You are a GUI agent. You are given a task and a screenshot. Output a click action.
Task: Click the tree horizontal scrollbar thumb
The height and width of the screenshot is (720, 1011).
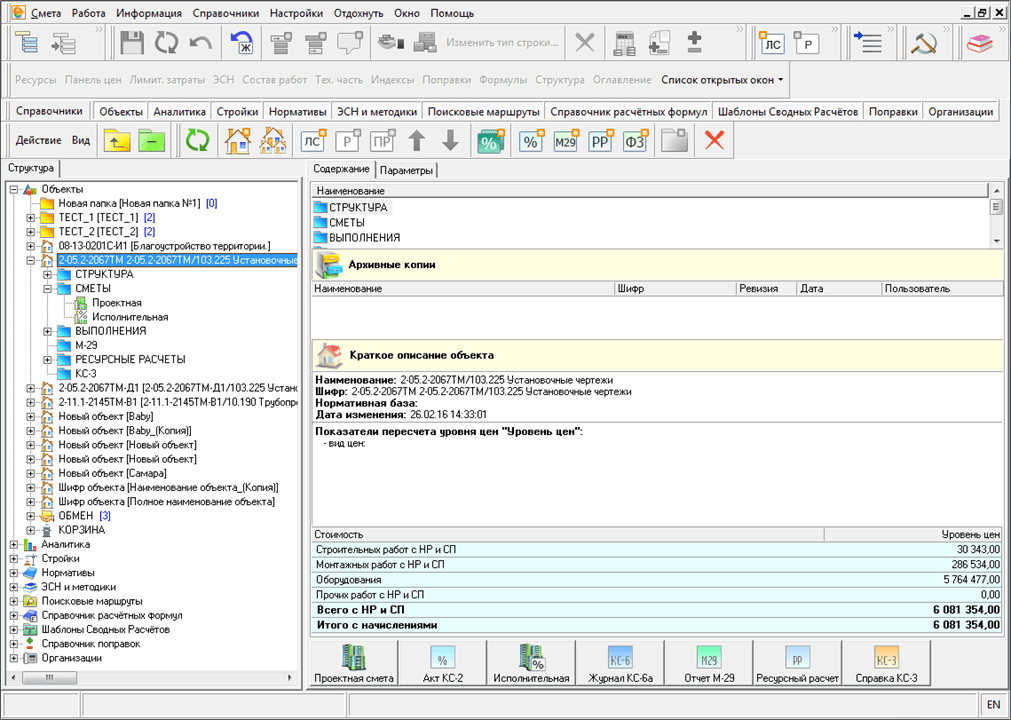(50, 677)
